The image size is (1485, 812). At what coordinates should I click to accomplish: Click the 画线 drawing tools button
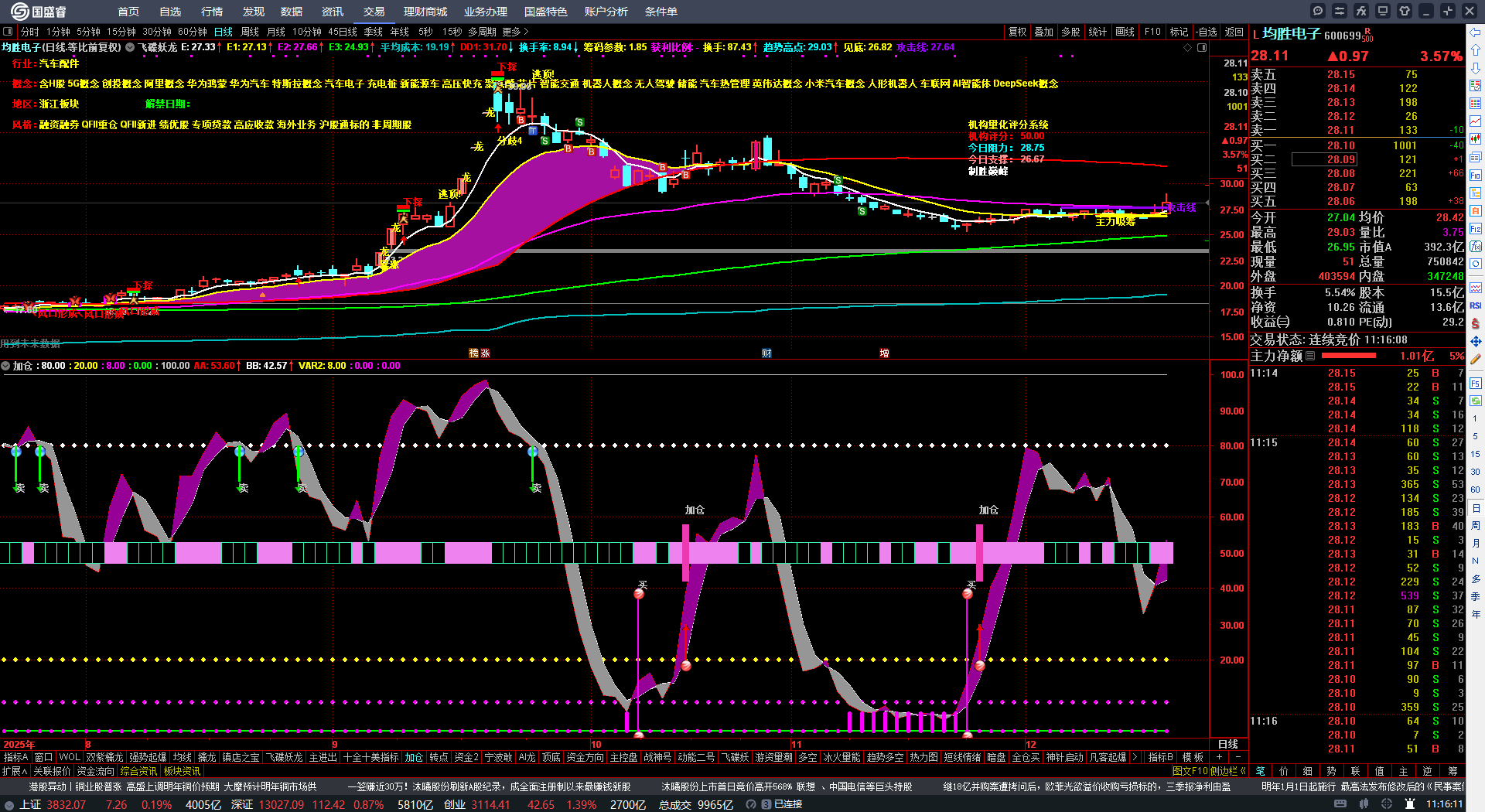click(1125, 32)
